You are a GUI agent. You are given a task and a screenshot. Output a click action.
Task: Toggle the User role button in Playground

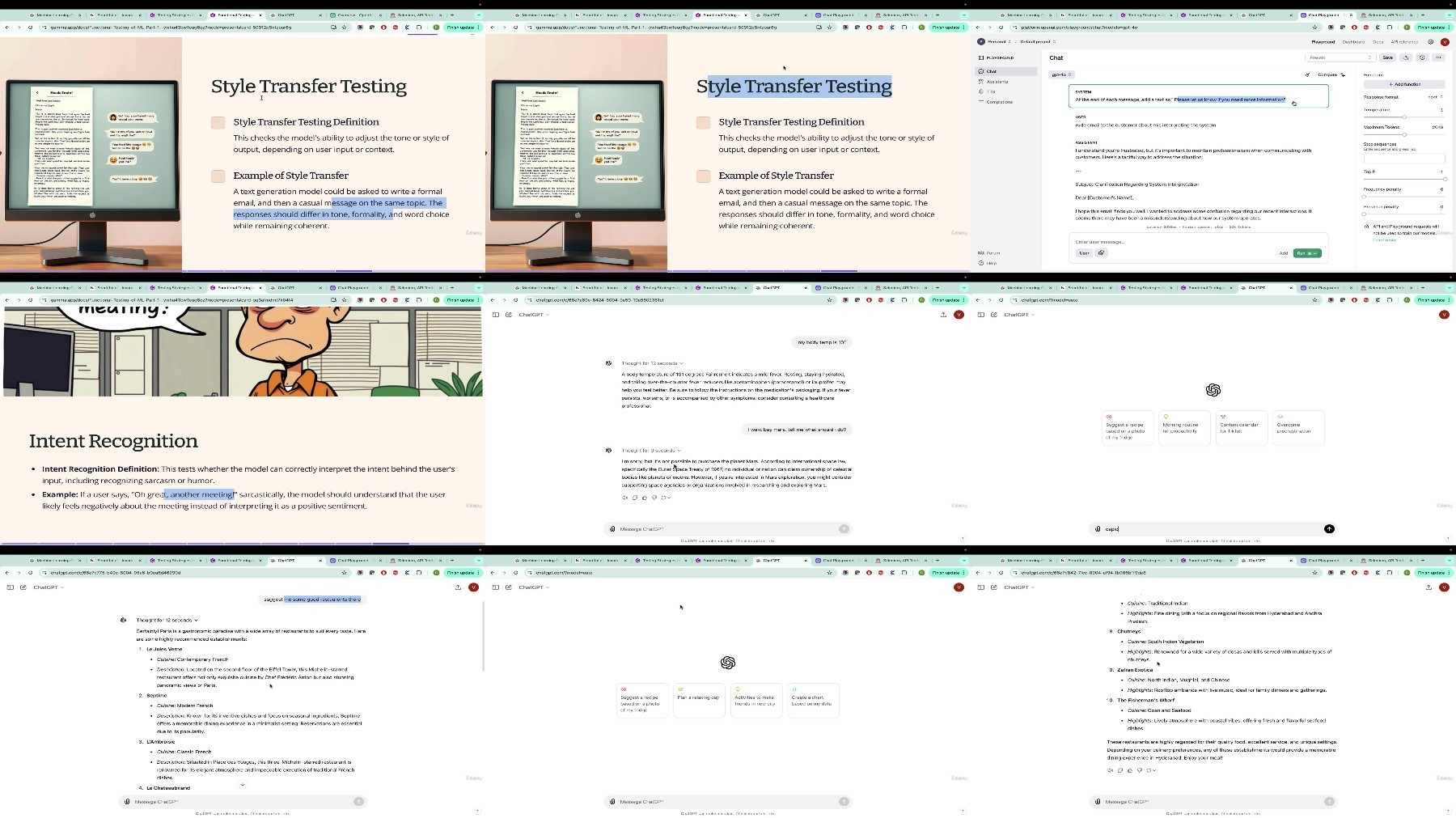(1084, 253)
